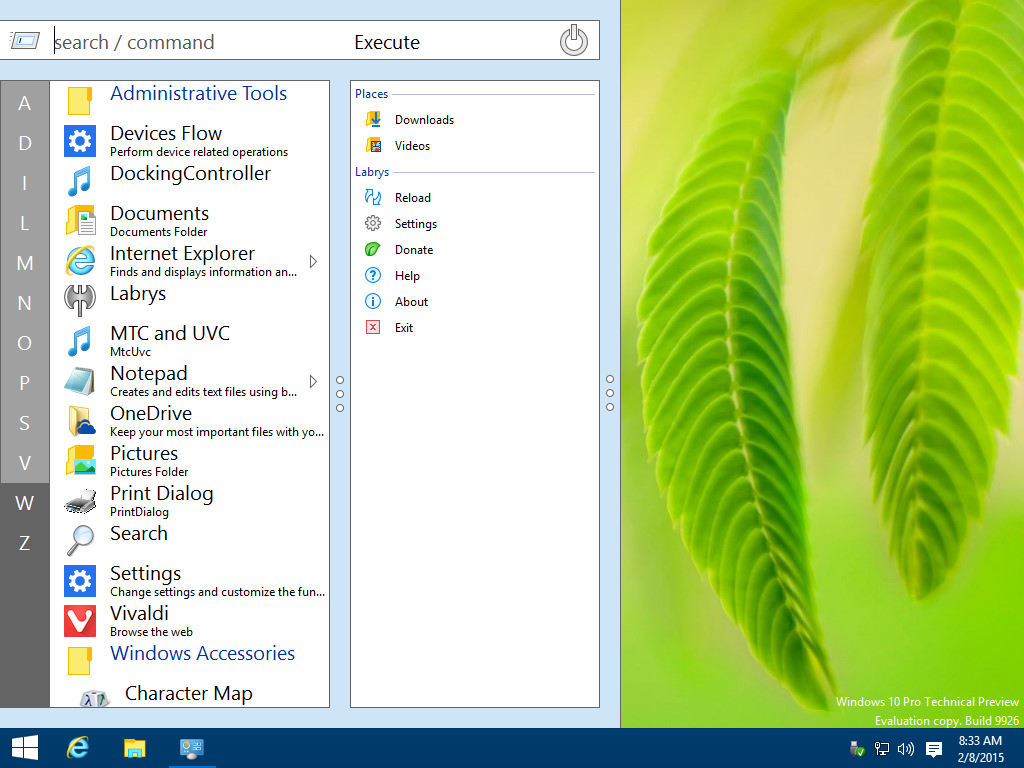Viewport: 1024px width, 768px height.
Task: Click the DockingController music note icon
Action: coord(80,181)
